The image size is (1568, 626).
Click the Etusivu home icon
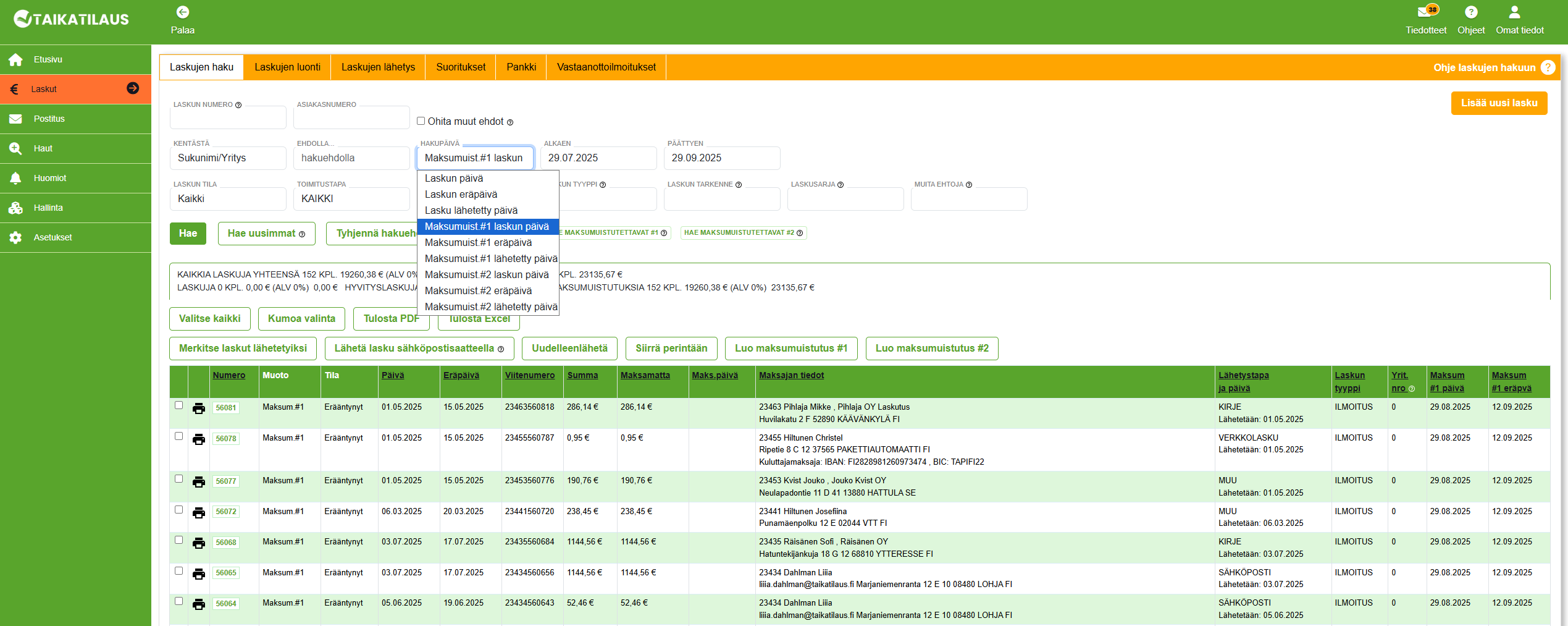16,60
